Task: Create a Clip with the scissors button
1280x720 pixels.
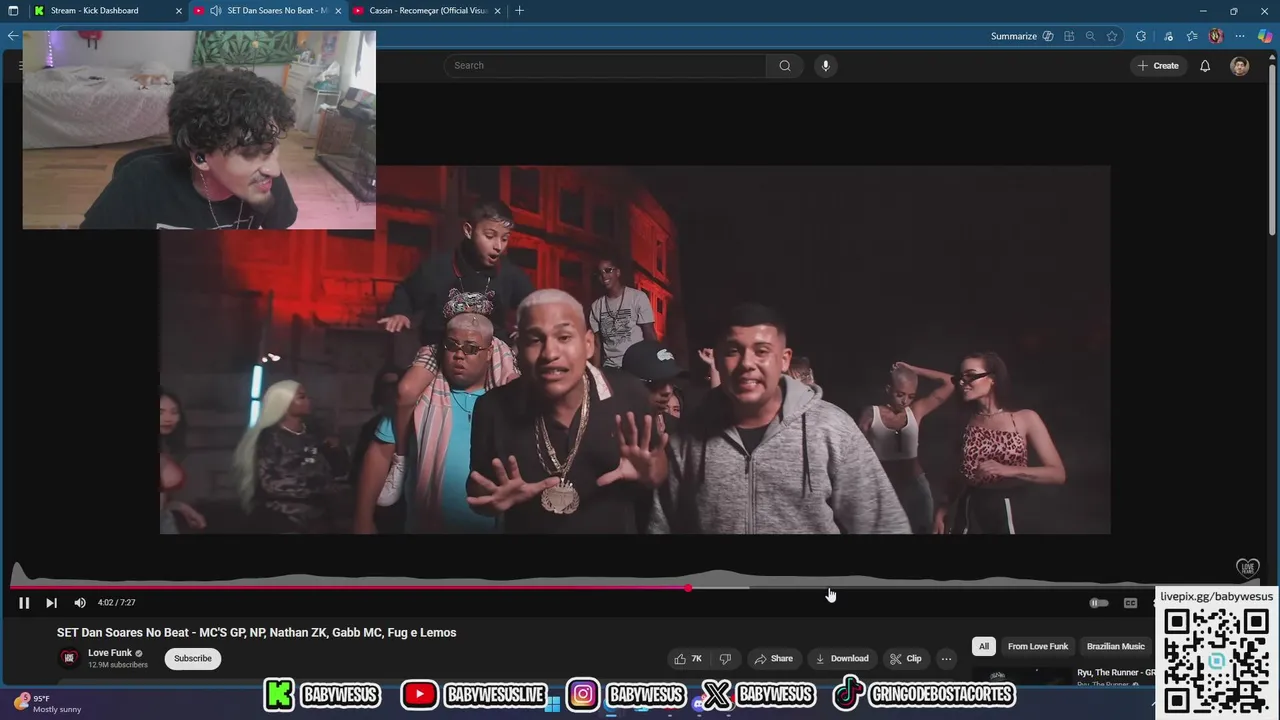Action: [906, 659]
